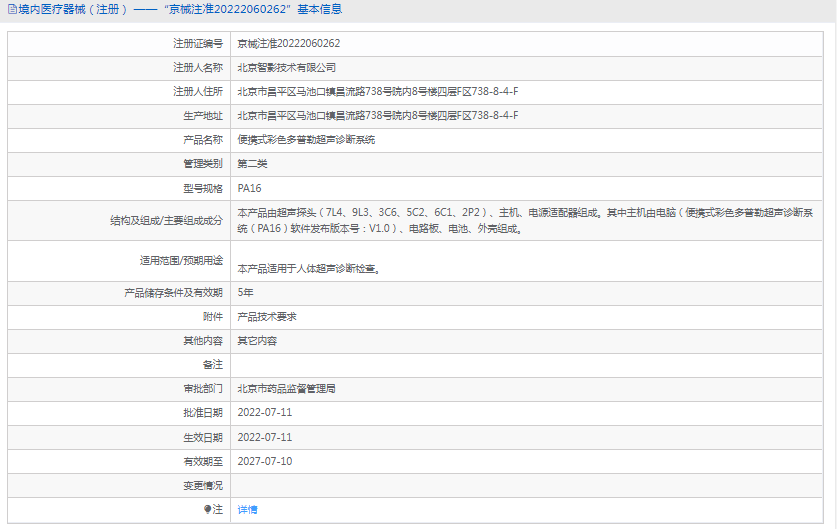
Task: Select the 注册人住所 address value
Action: [377, 92]
